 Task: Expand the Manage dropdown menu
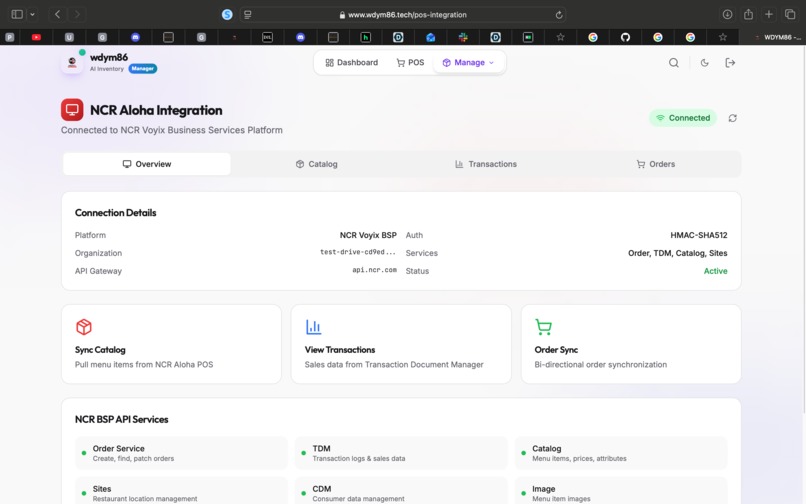[468, 62]
